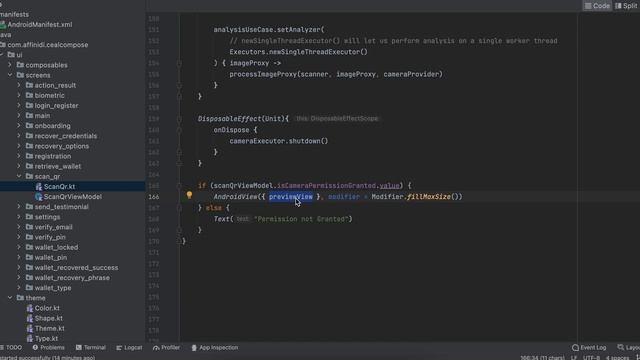Select the recover_credentials folder
This screenshot has width=640, height=360.
coord(66,136)
